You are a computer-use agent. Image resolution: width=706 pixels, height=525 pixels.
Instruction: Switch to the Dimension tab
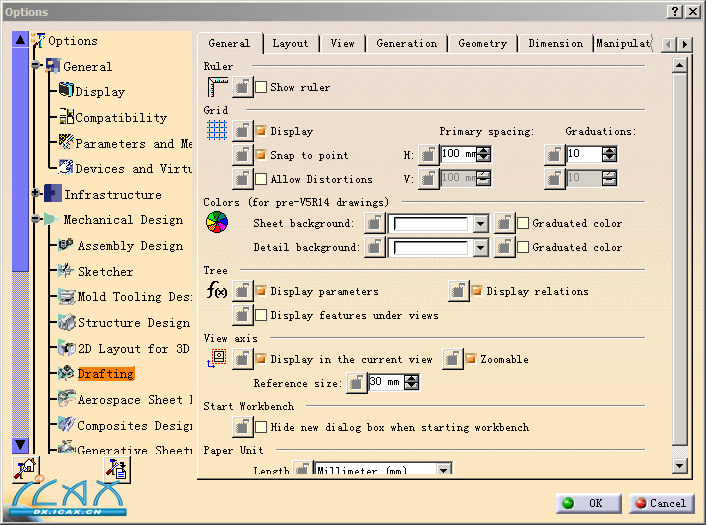coord(555,44)
